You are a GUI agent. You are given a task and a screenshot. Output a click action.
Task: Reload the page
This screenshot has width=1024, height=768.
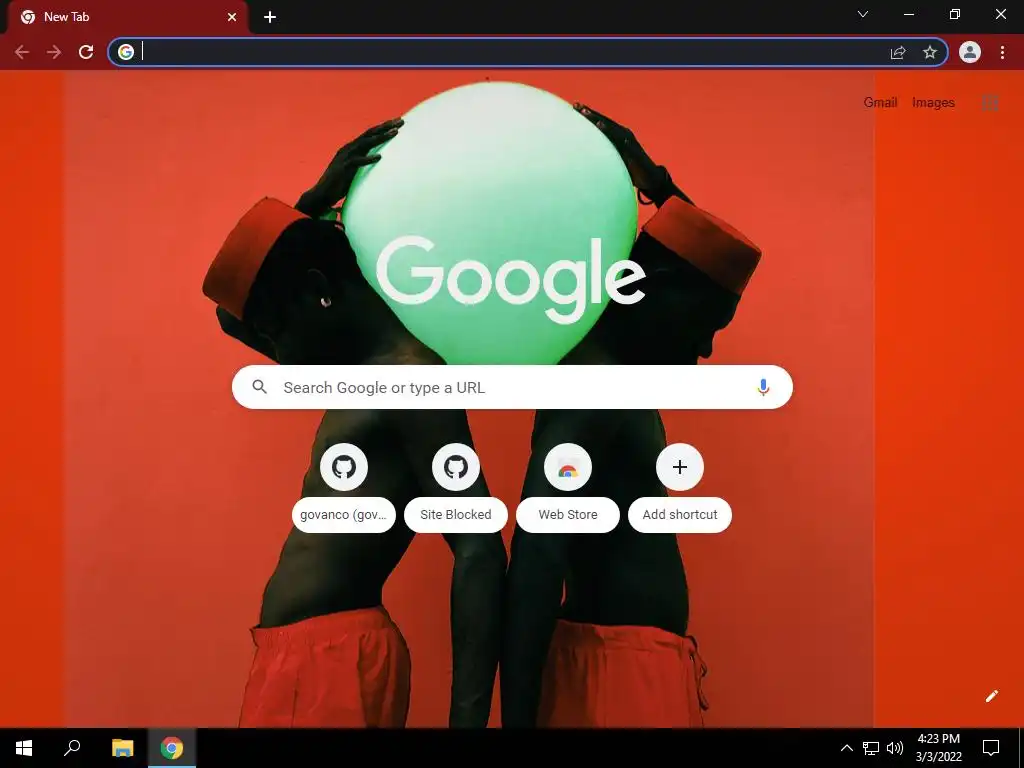pyautogui.click(x=86, y=52)
